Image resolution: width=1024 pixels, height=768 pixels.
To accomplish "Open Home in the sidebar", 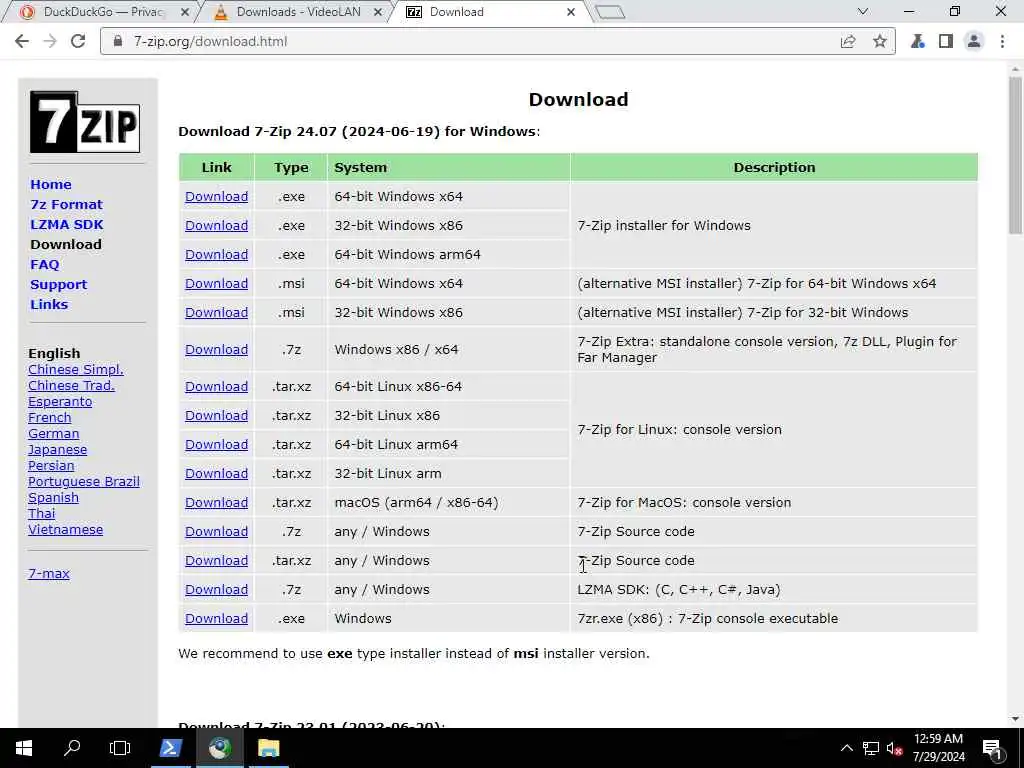I will point(51,184).
